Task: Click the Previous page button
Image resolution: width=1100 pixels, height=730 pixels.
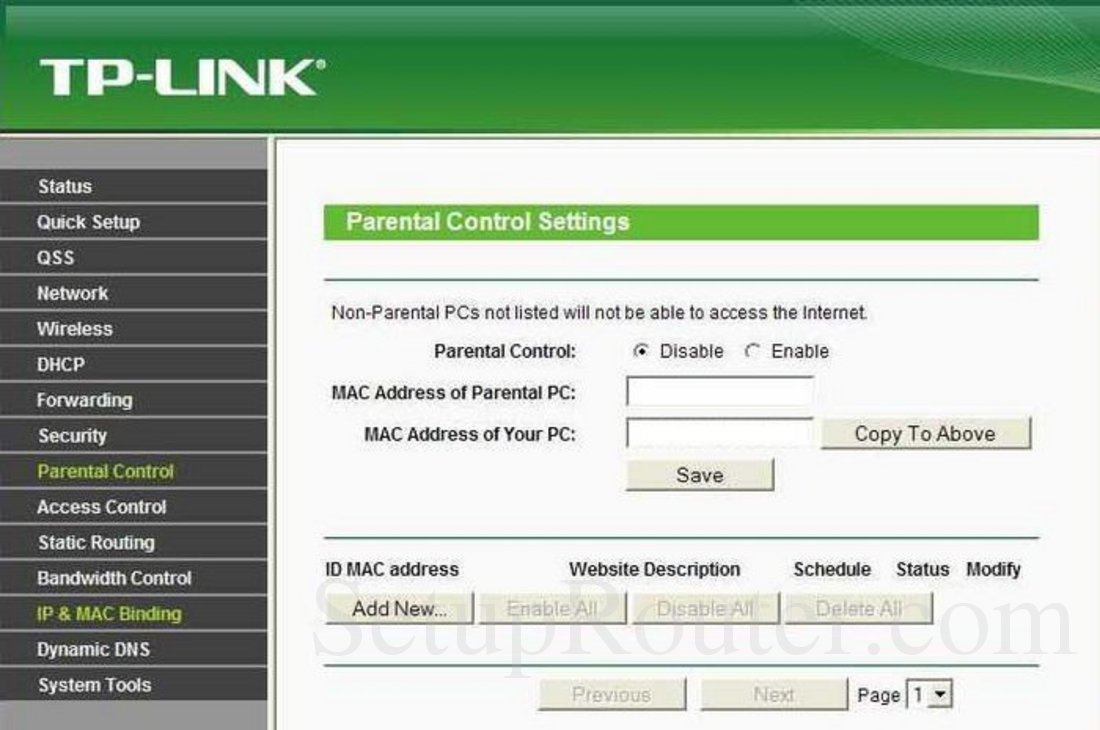Action: click(x=612, y=694)
